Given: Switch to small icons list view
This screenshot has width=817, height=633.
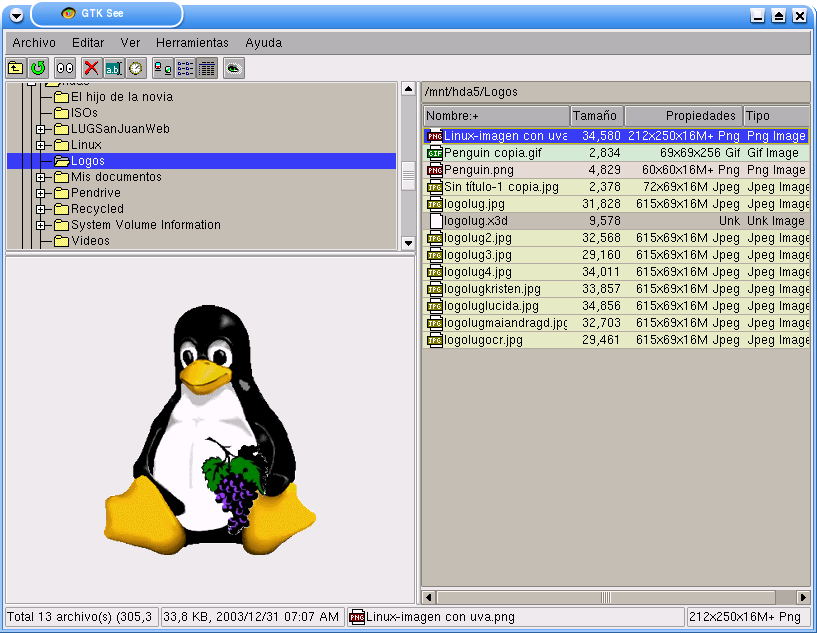Looking at the screenshot, I should pyautogui.click(x=184, y=68).
